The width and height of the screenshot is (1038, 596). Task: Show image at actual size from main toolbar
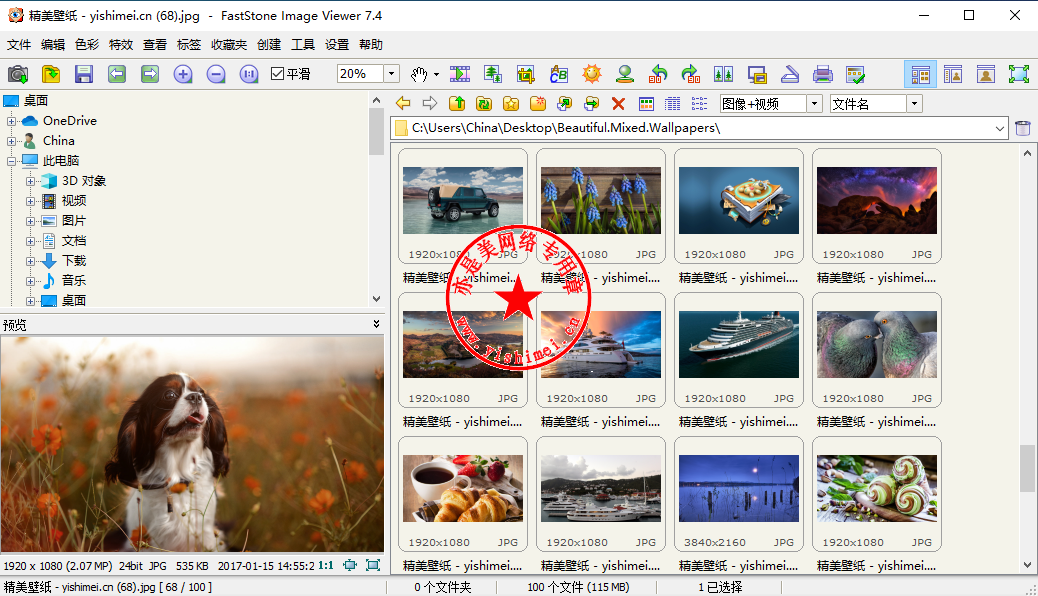[249, 74]
